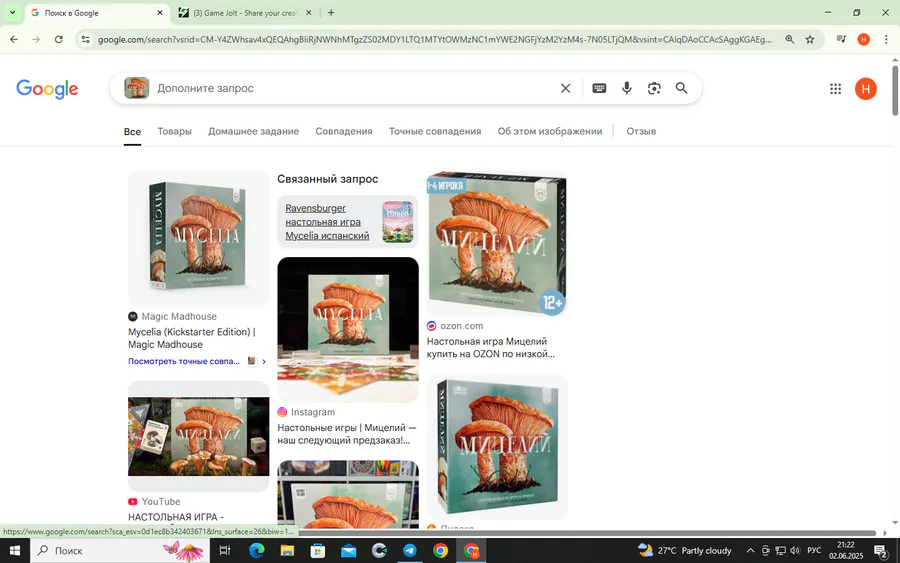Open Telegram from taskbar

(410, 550)
